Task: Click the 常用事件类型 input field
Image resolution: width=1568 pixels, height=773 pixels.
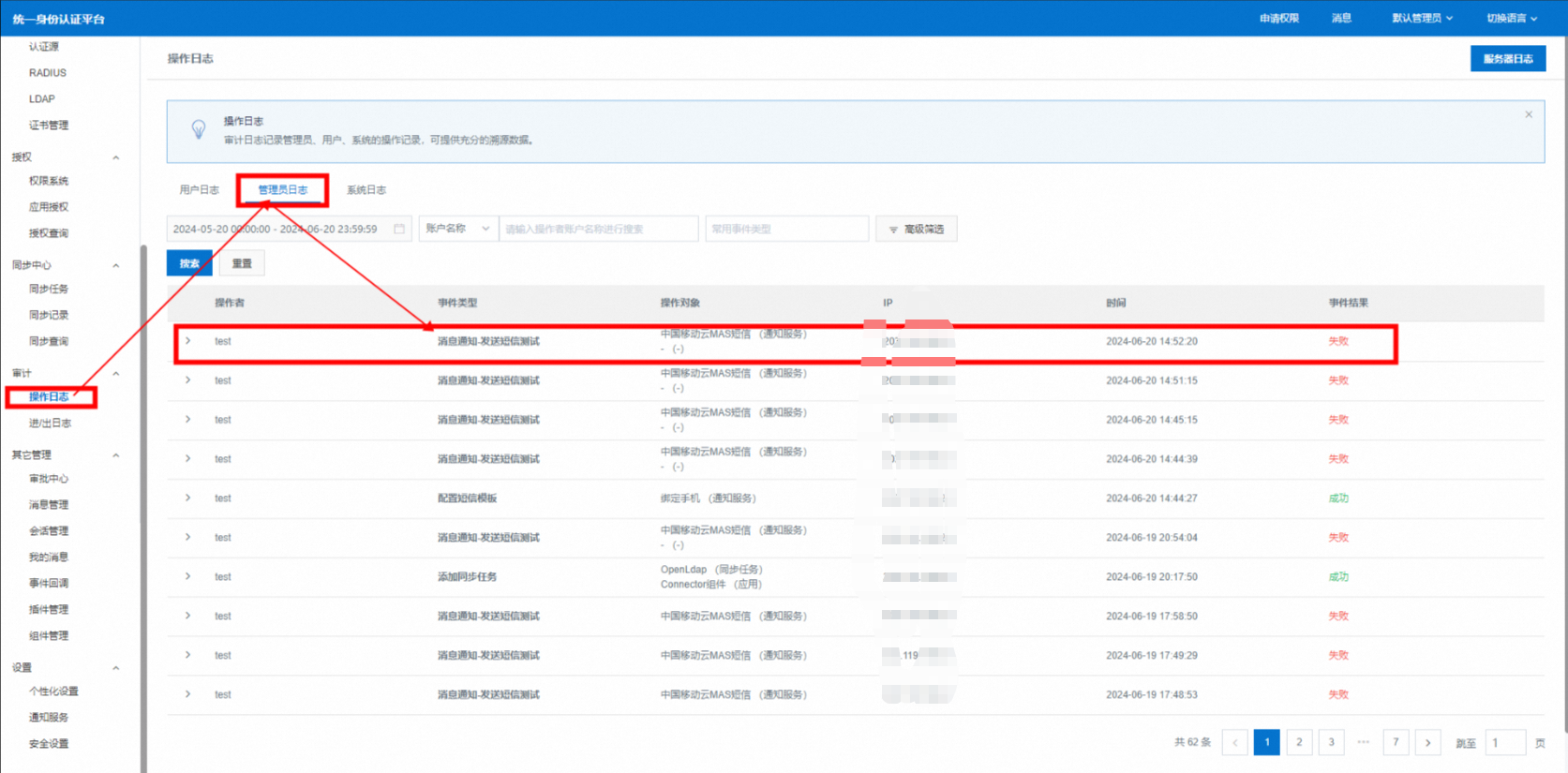Action: (786, 229)
